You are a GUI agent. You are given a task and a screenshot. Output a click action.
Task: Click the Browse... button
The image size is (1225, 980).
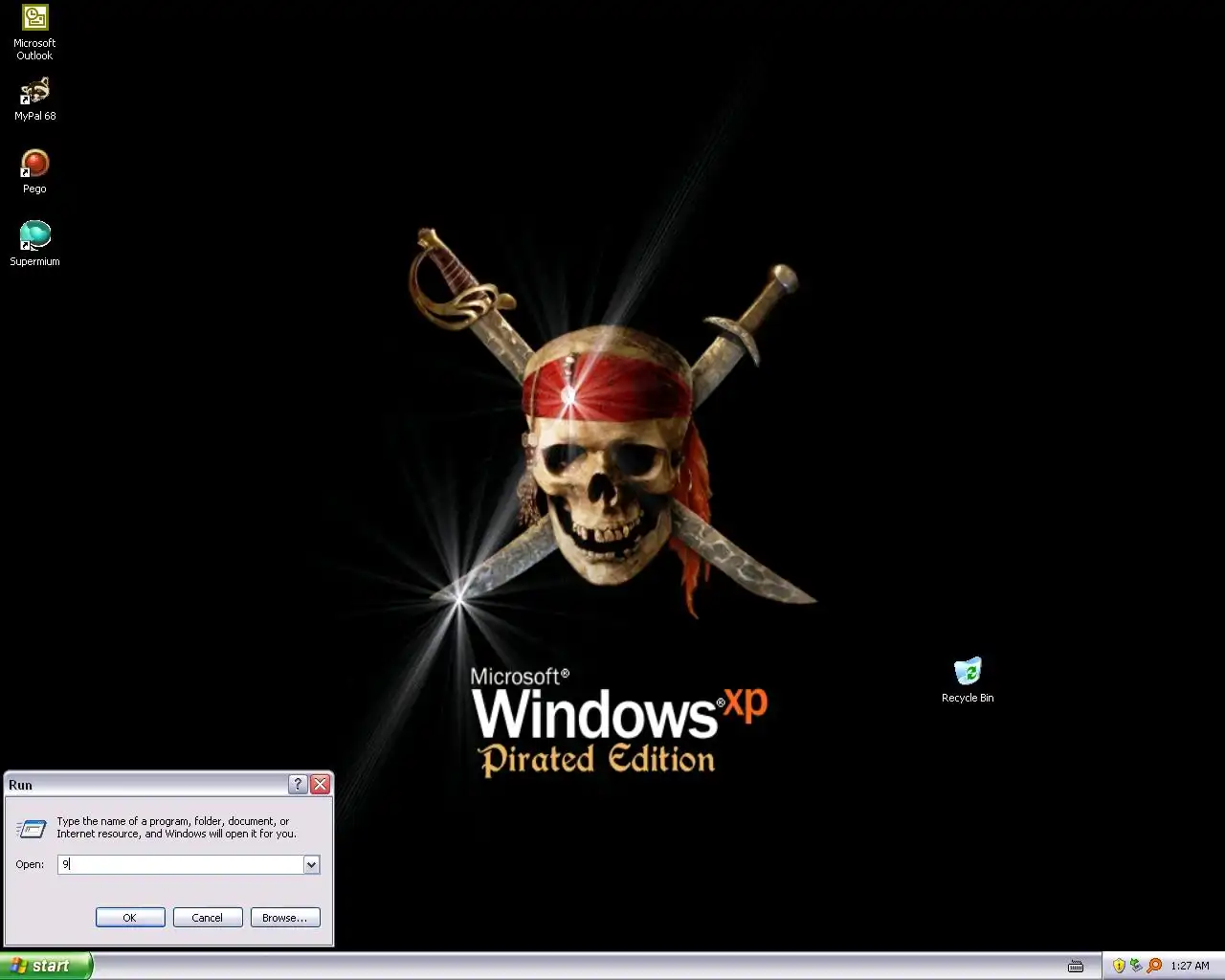[x=285, y=917]
